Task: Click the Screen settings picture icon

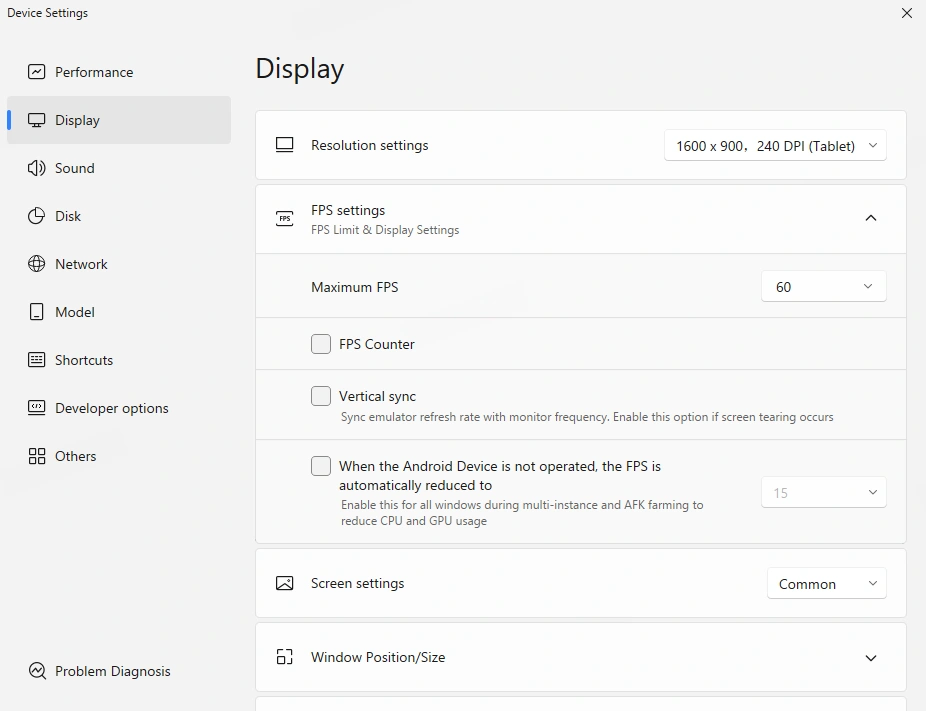Action: (285, 583)
